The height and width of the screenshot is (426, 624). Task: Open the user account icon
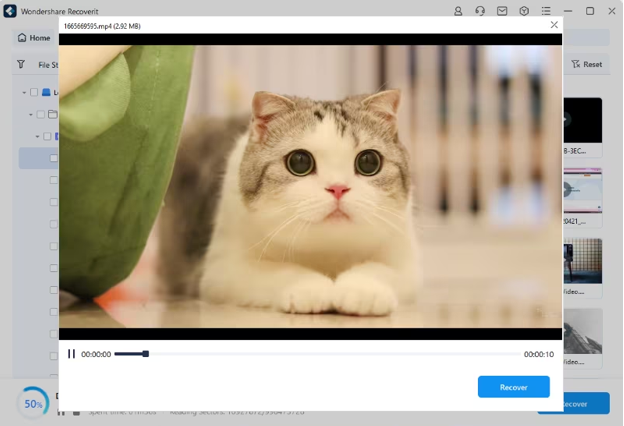(x=458, y=11)
